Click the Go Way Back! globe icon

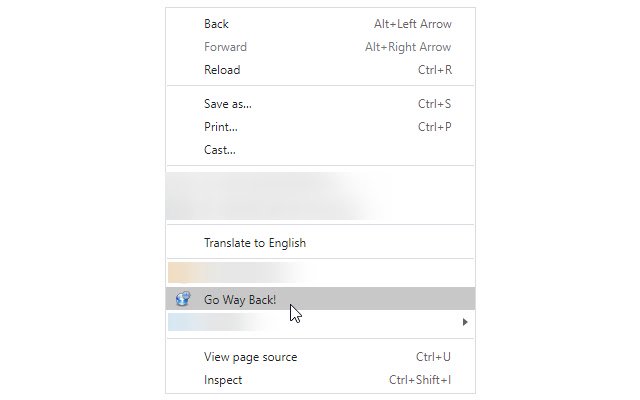click(183, 299)
